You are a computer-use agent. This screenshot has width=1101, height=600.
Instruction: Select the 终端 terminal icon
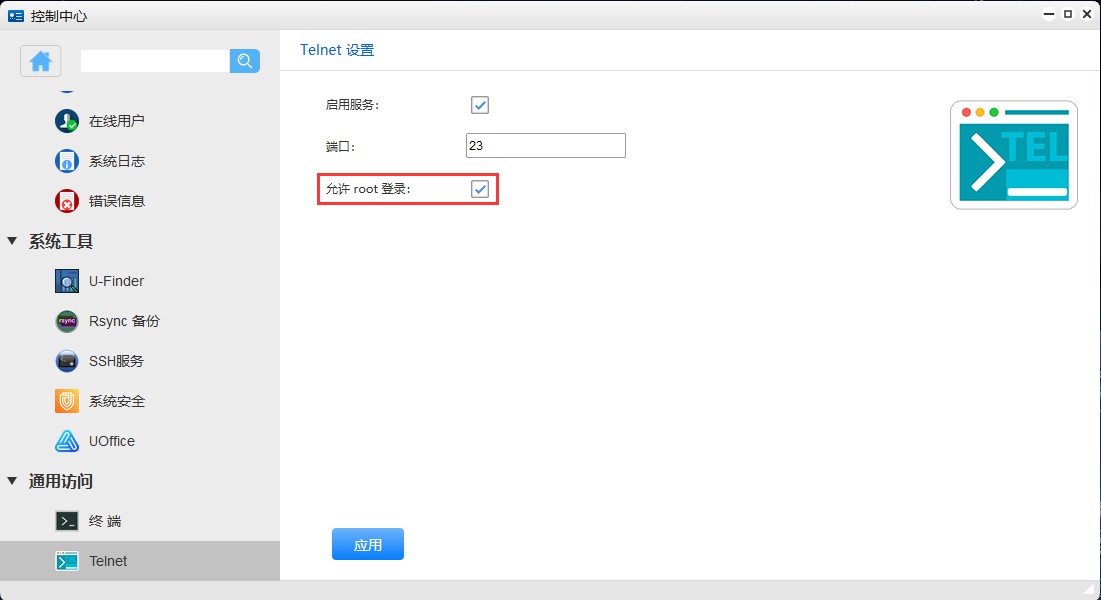tap(66, 521)
